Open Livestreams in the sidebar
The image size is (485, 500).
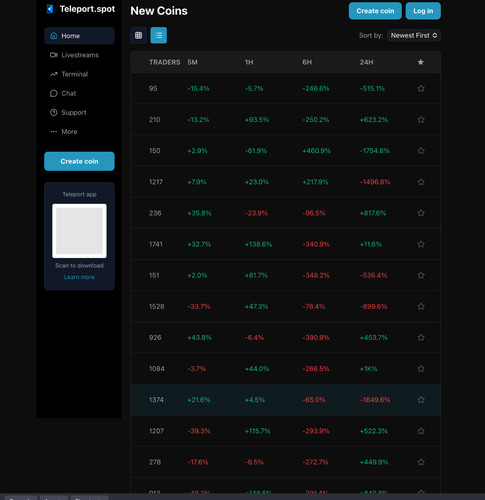pyautogui.click(x=79, y=55)
